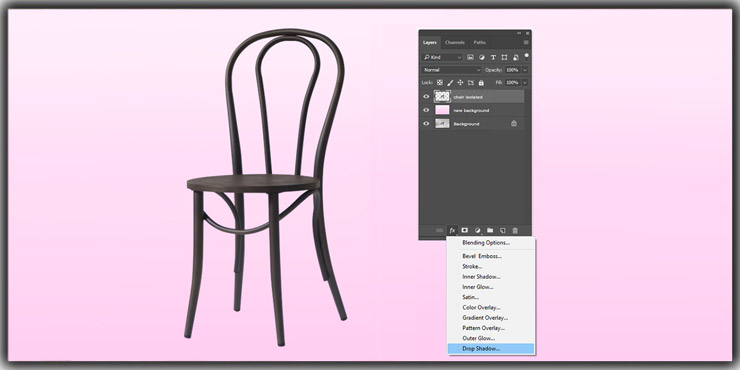Click the type layer filter icon

tap(493, 57)
